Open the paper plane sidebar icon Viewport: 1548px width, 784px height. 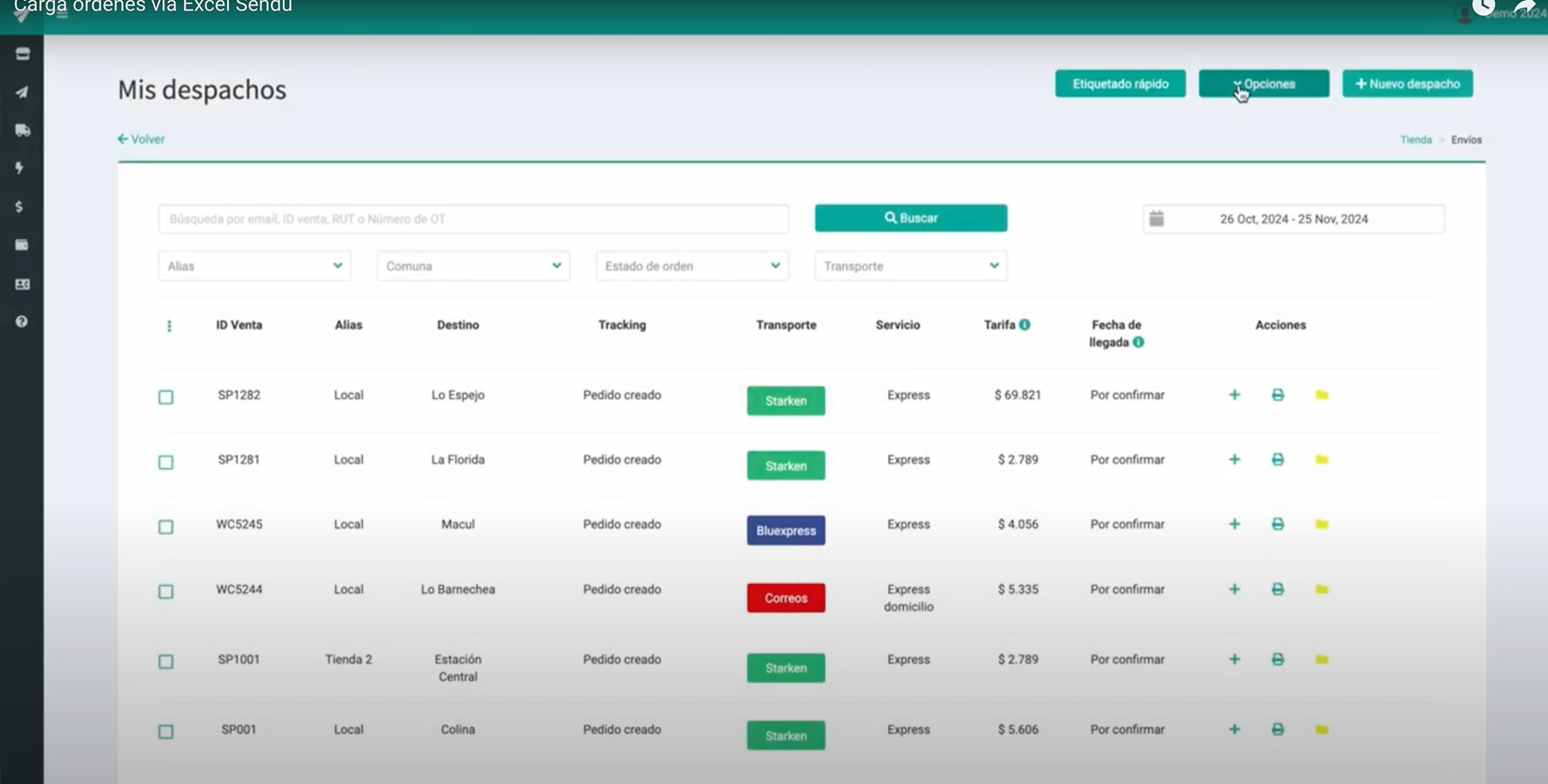click(x=22, y=92)
